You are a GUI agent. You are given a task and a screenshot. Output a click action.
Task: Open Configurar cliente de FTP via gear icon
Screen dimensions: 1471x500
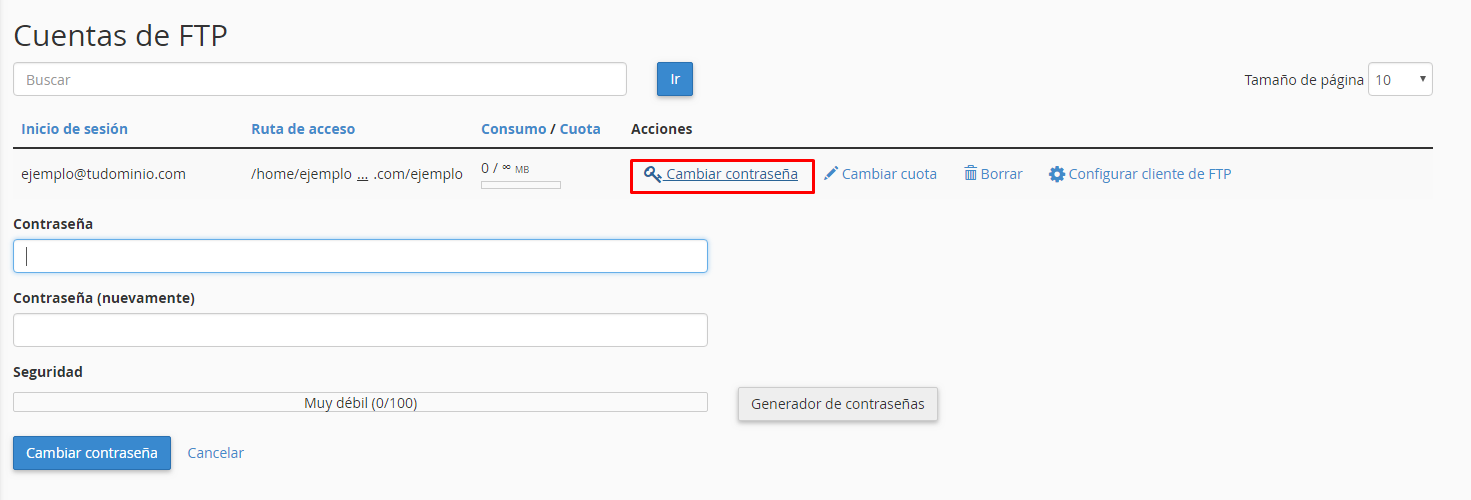[1056, 174]
